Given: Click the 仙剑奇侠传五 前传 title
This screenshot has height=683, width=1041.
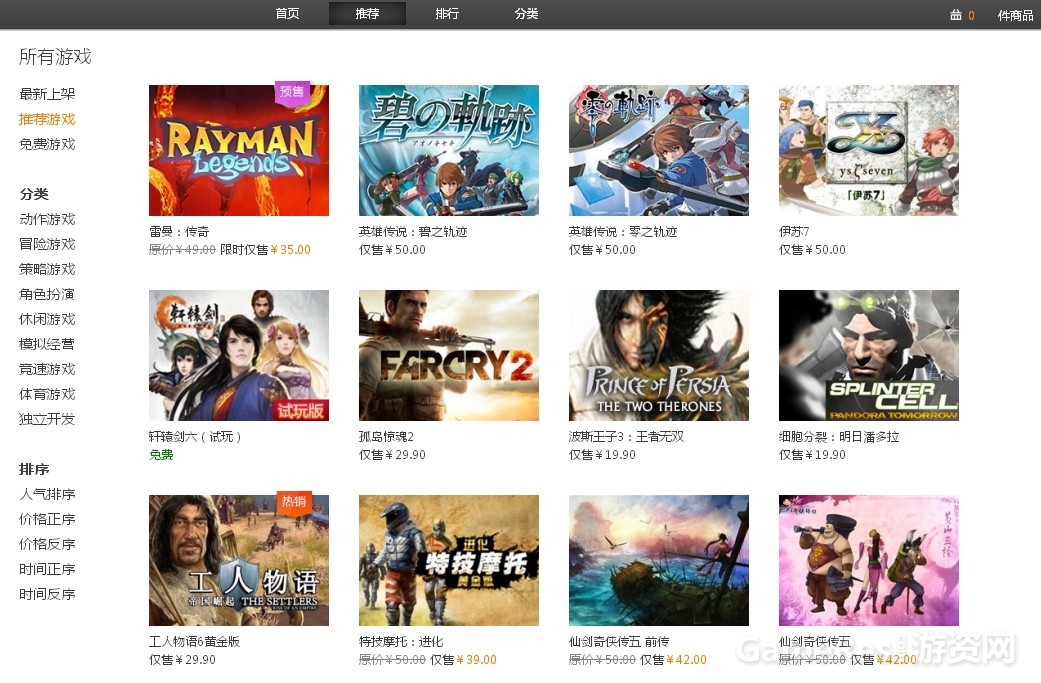Looking at the screenshot, I should [x=619, y=642].
